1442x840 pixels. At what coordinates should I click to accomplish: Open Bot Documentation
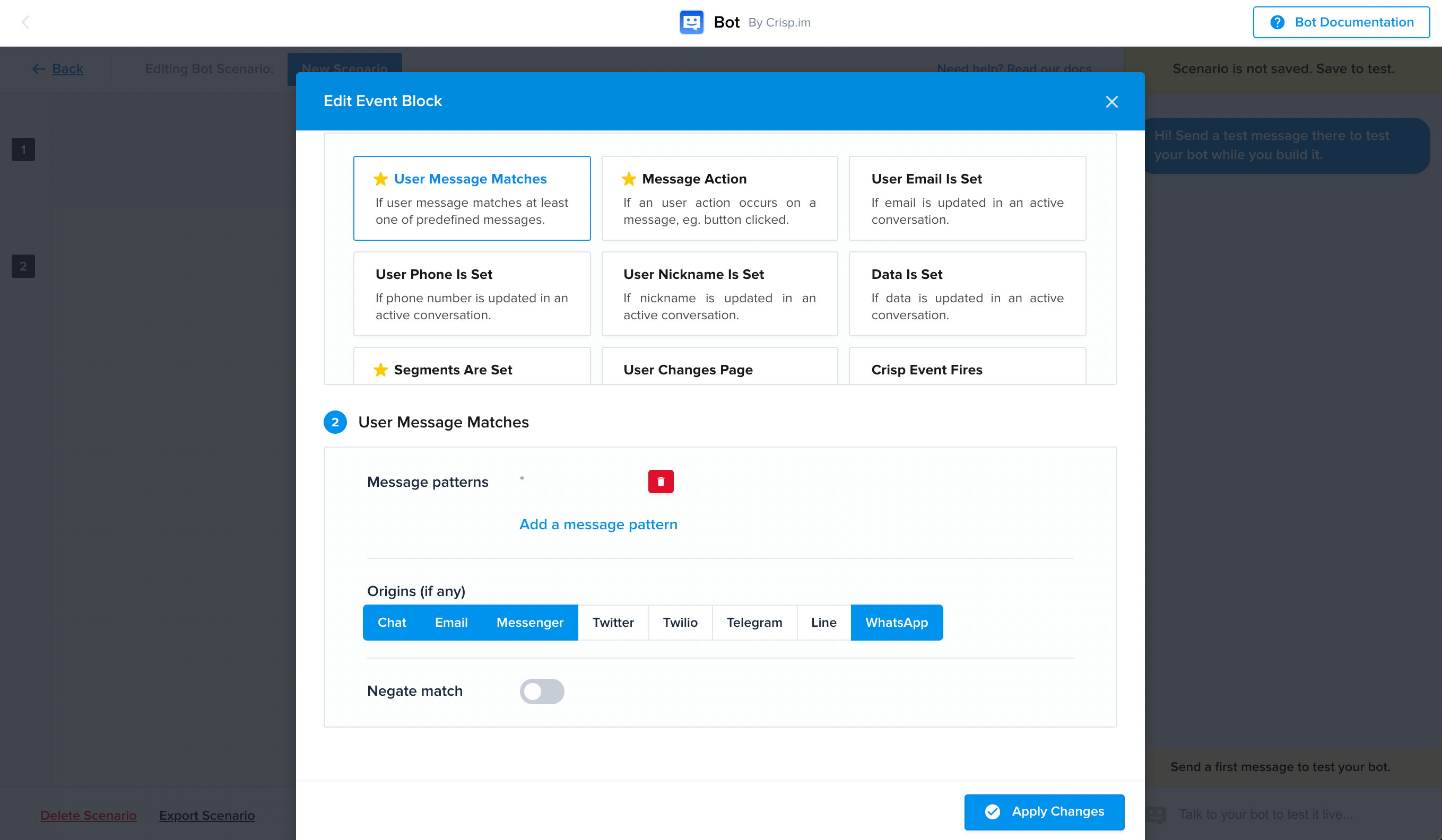(1341, 22)
